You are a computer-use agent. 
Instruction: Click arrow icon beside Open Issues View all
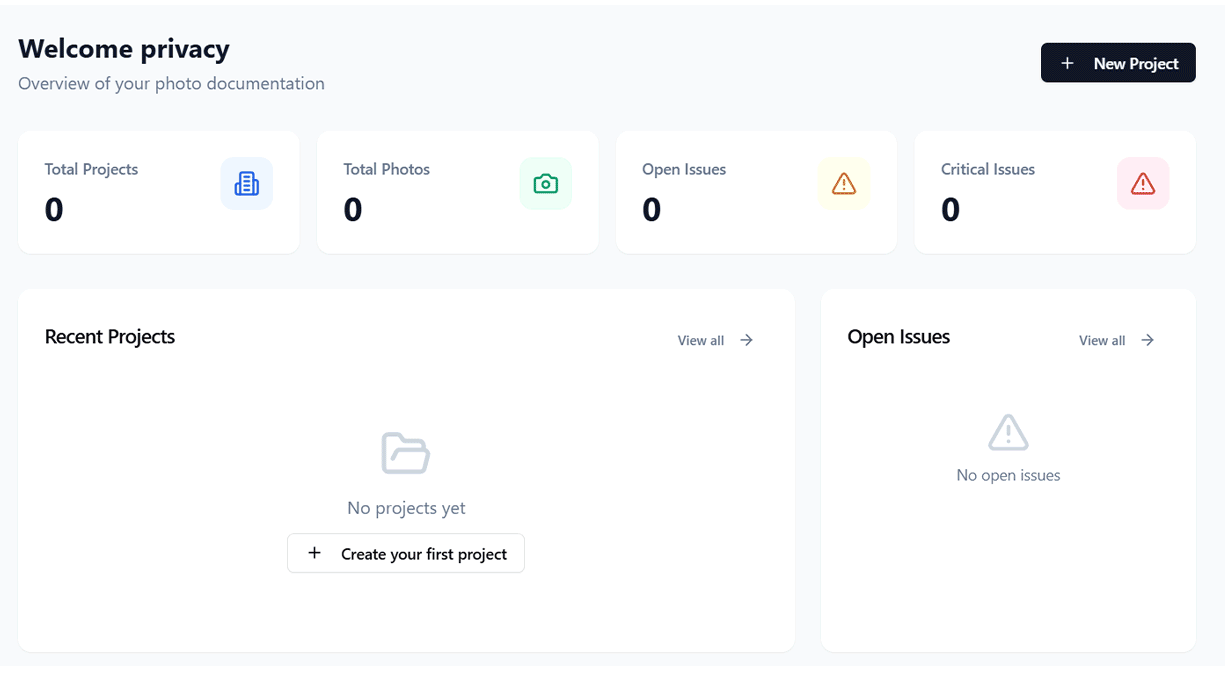tap(1148, 340)
